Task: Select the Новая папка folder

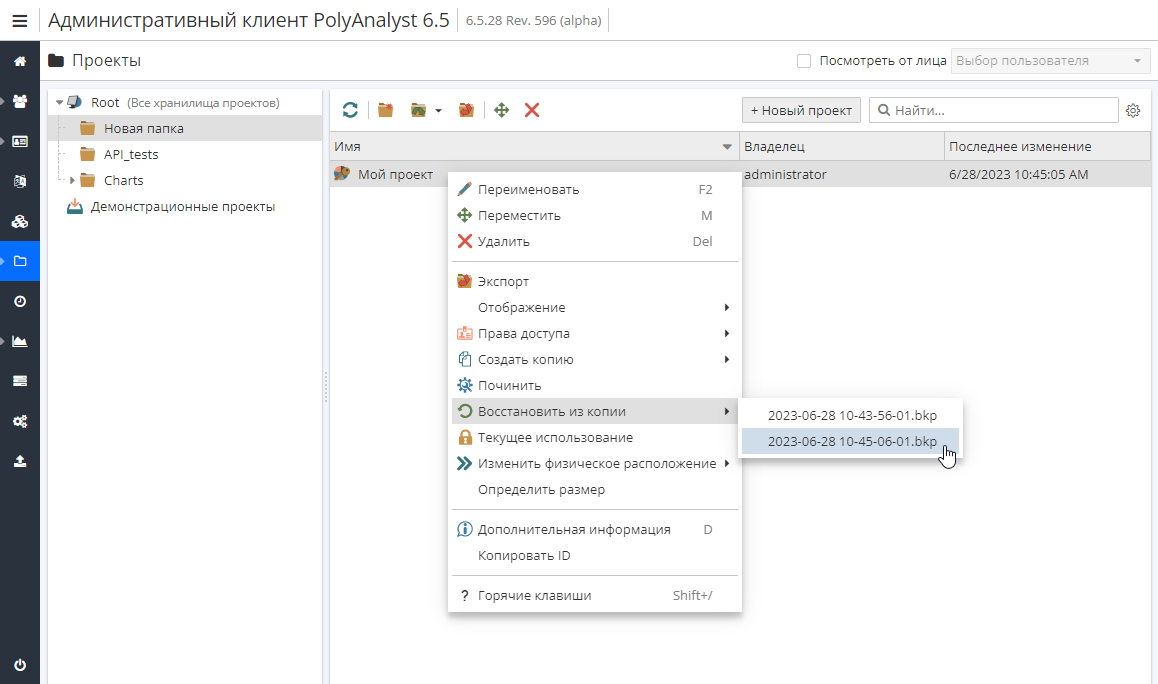Action: (143, 129)
